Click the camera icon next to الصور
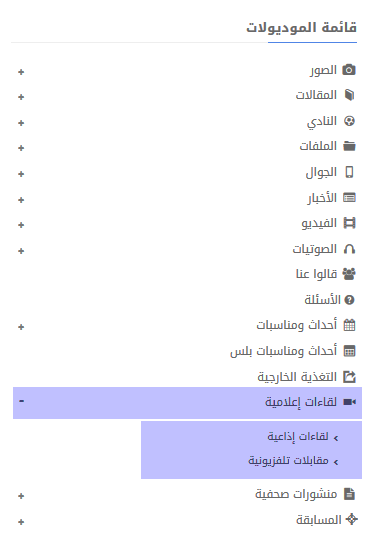372x533 pixels. point(349,70)
